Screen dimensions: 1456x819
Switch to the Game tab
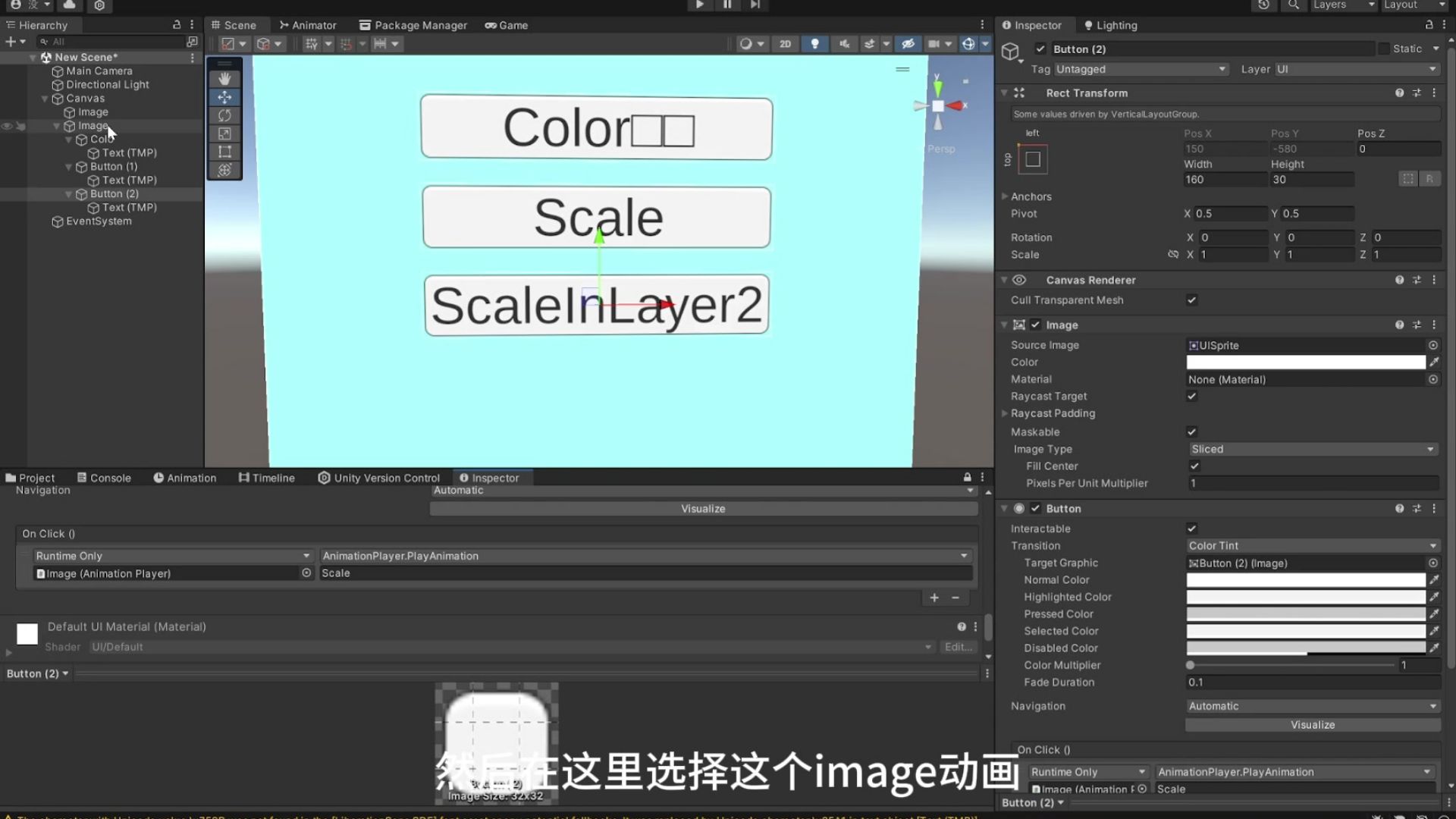506,25
